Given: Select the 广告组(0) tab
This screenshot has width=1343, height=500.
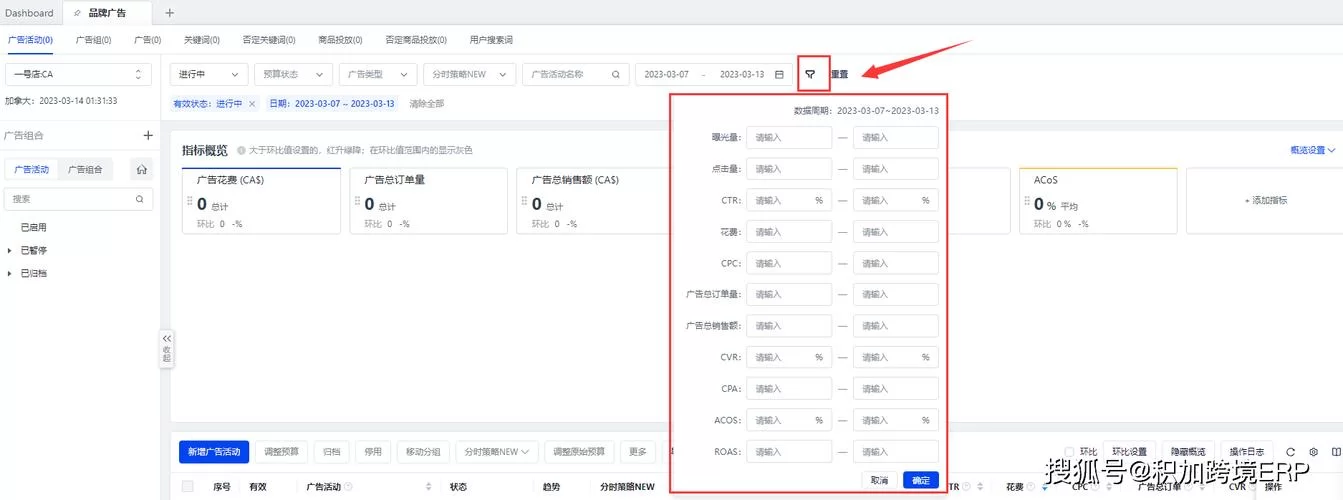Looking at the screenshot, I should 93,40.
